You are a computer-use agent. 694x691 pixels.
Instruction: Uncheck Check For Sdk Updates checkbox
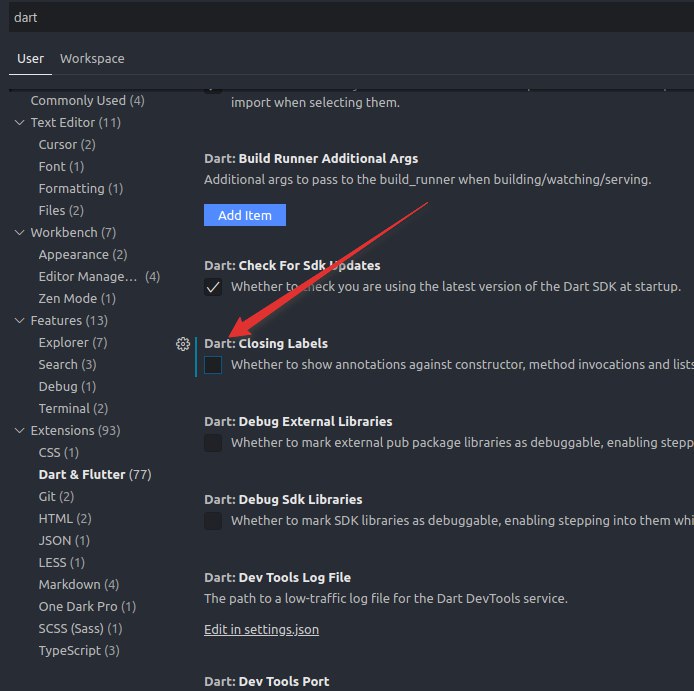click(x=213, y=287)
